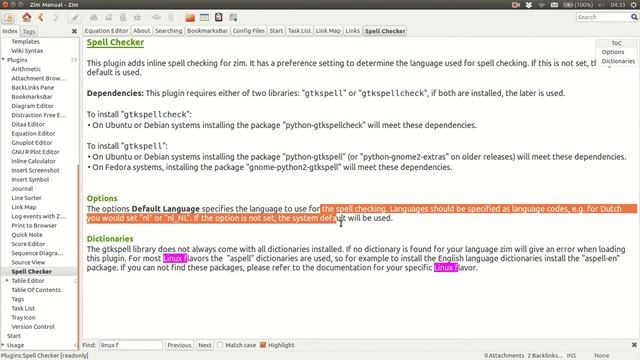Open the battery indicator showing 100%
This screenshot has height=360, width=640.
pyautogui.click(x=578, y=5)
